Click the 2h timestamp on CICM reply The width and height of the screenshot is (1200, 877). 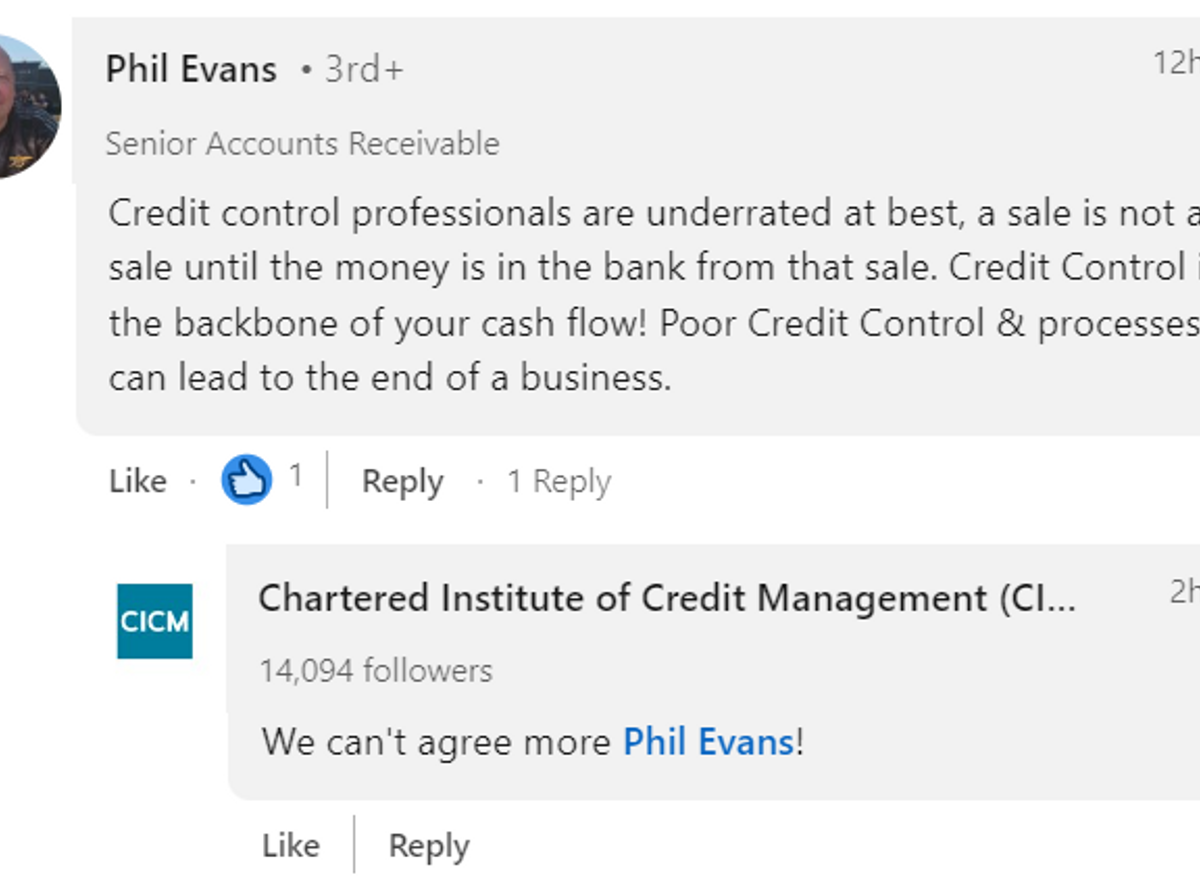(1184, 592)
